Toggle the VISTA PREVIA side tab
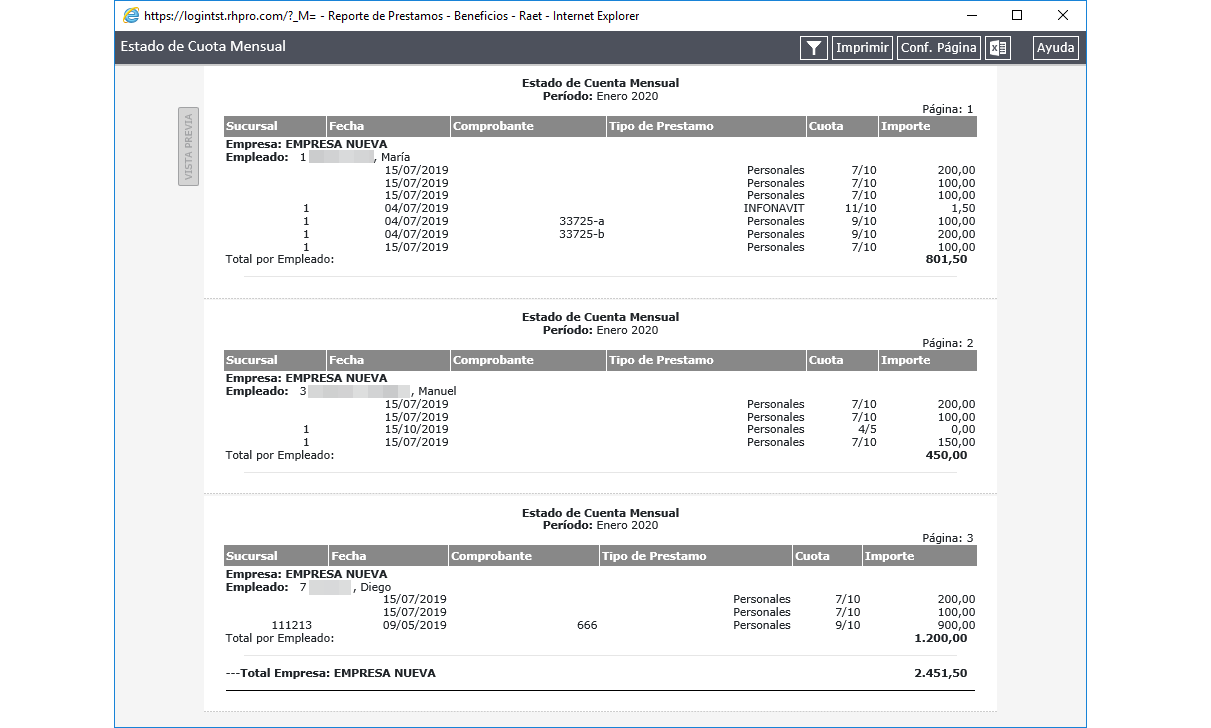The image size is (1211, 728). (x=188, y=146)
